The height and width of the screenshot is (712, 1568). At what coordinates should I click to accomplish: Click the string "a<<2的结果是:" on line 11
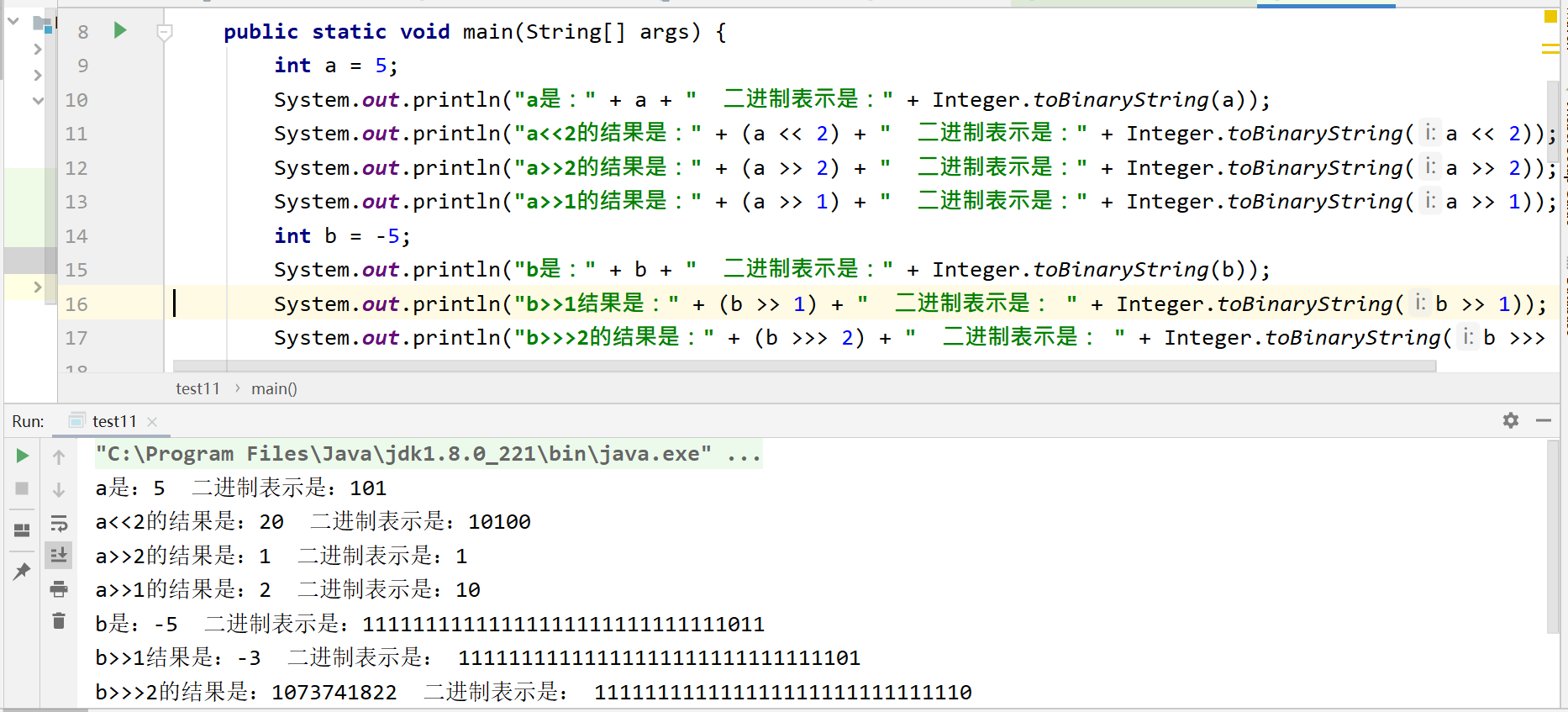click(608, 133)
